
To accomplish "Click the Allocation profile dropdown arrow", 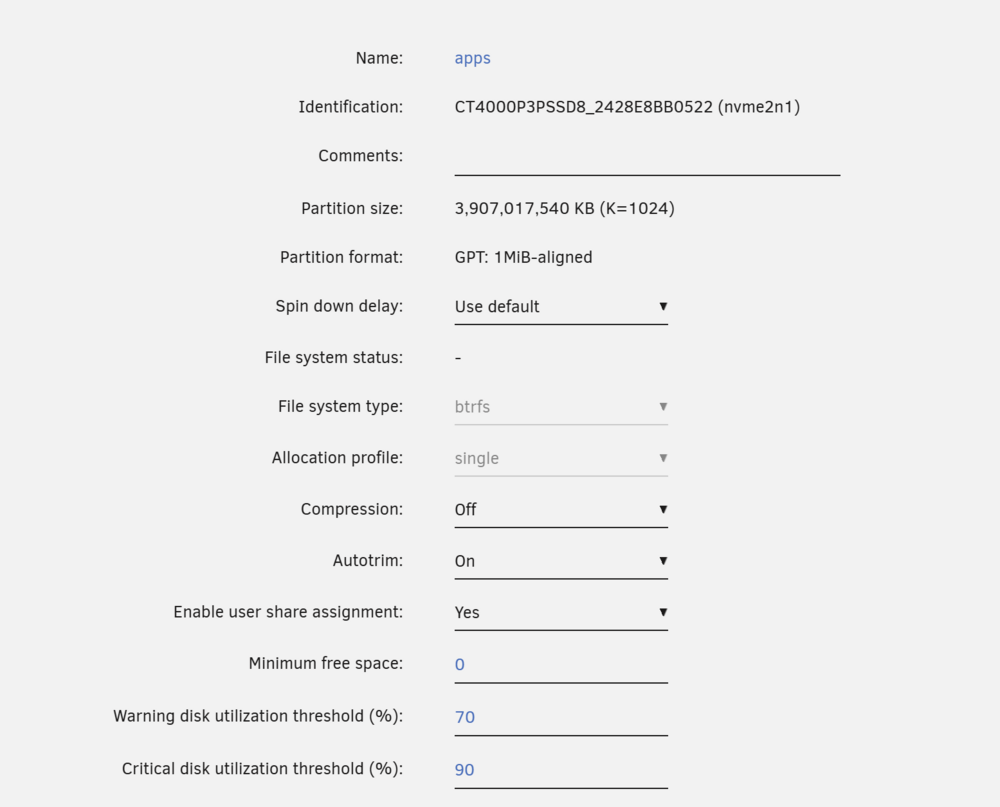I will (x=663, y=458).
